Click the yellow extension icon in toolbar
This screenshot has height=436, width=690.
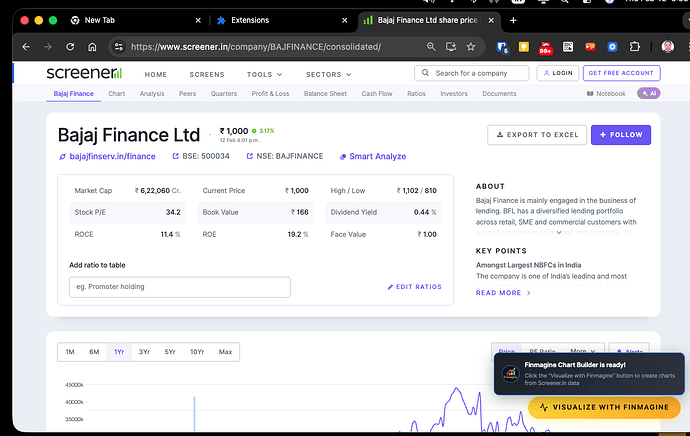(524, 47)
